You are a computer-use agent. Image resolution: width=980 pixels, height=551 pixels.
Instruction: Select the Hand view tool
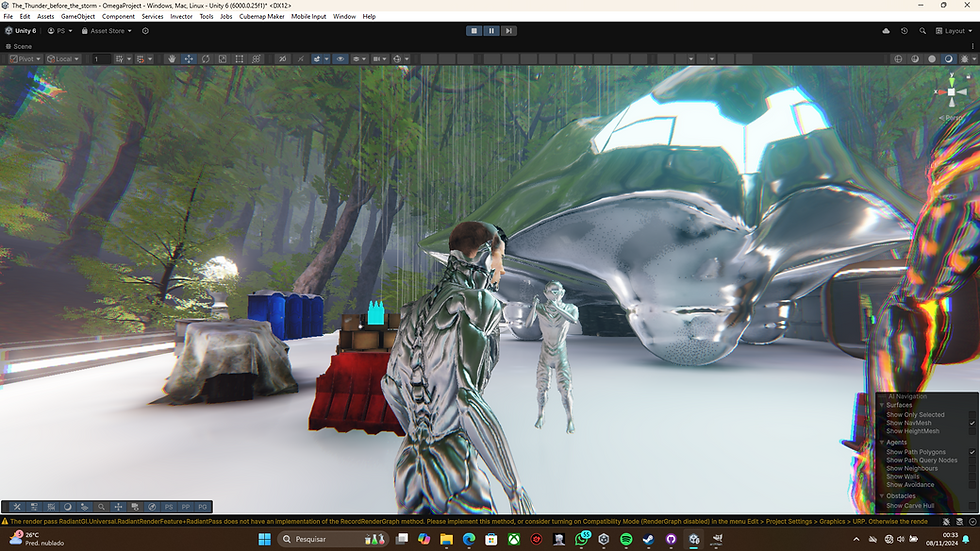point(172,59)
